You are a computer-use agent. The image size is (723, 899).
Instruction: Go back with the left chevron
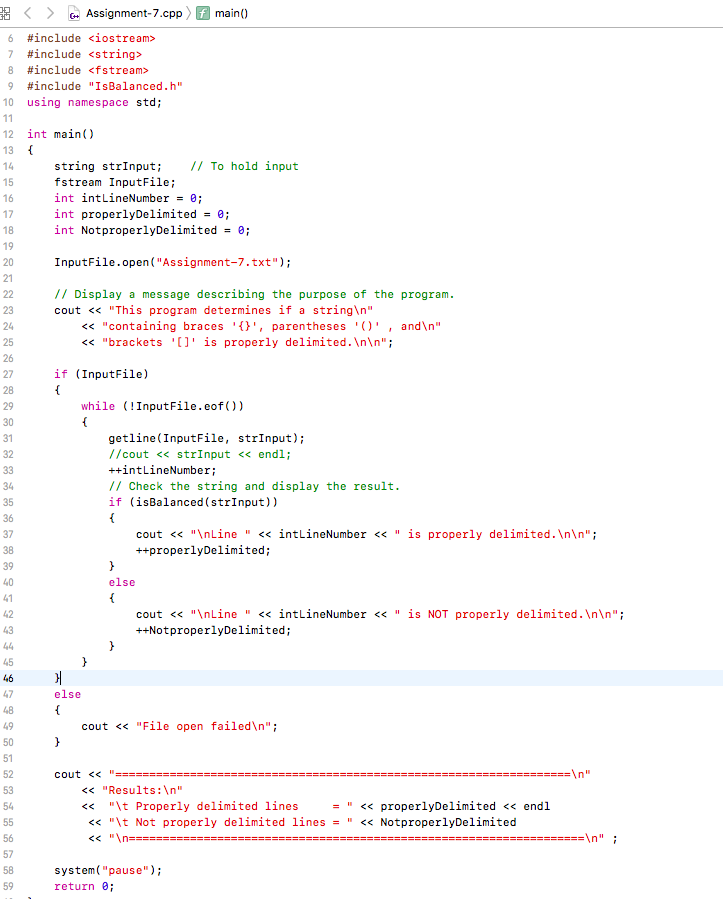coord(28,13)
